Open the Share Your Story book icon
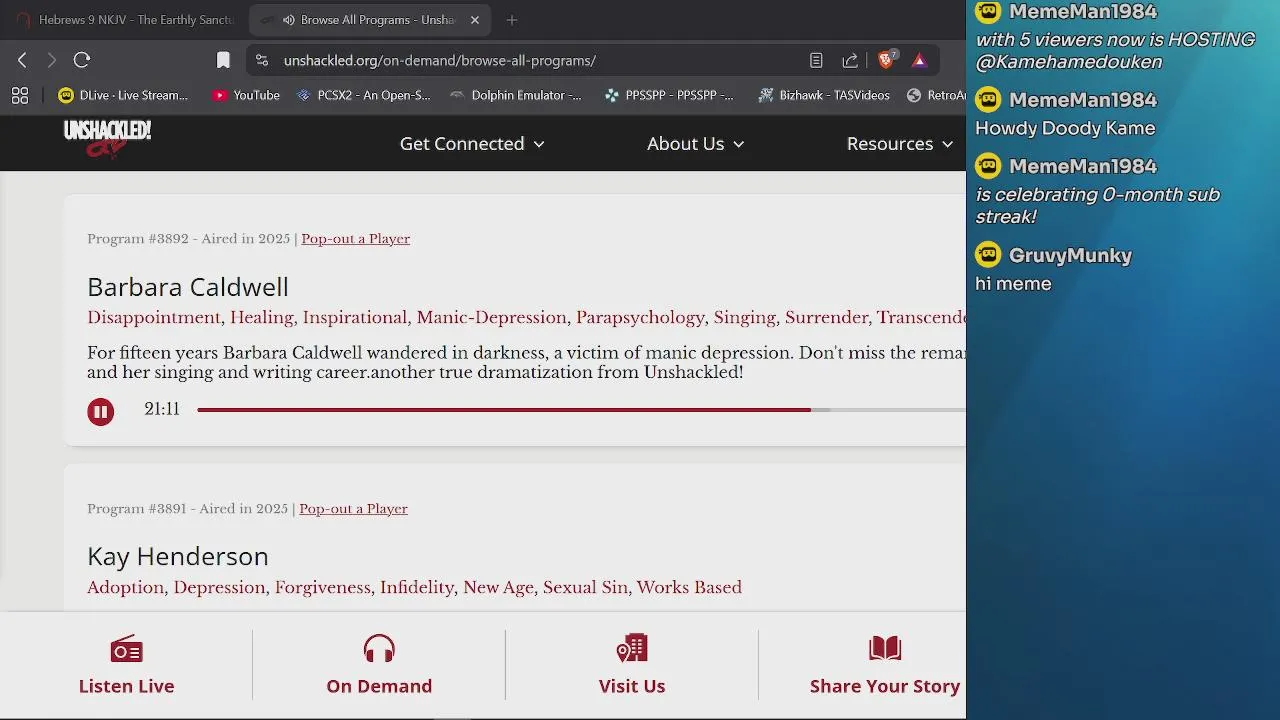This screenshot has width=1280, height=720. click(x=885, y=650)
